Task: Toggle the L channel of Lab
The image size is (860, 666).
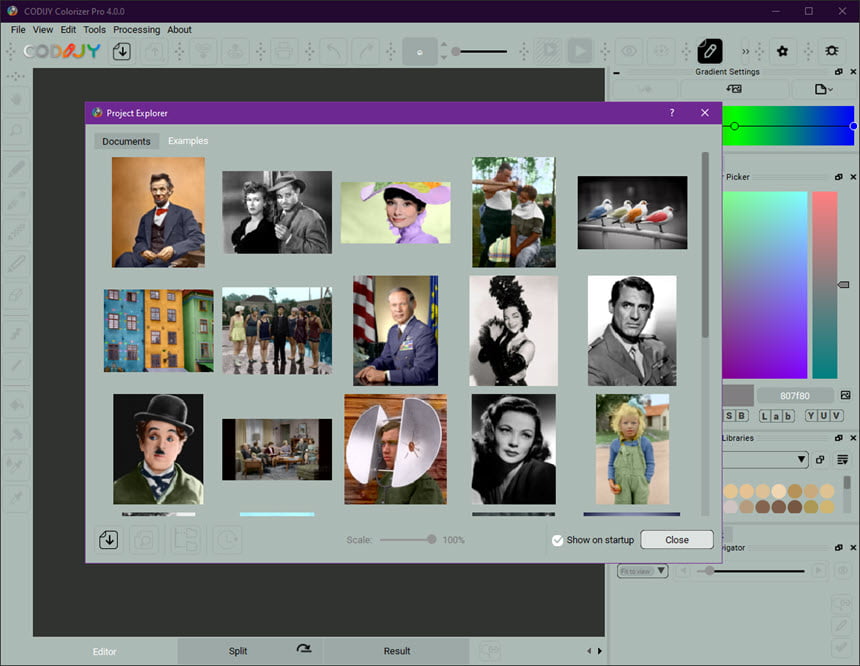Action: 764,416
